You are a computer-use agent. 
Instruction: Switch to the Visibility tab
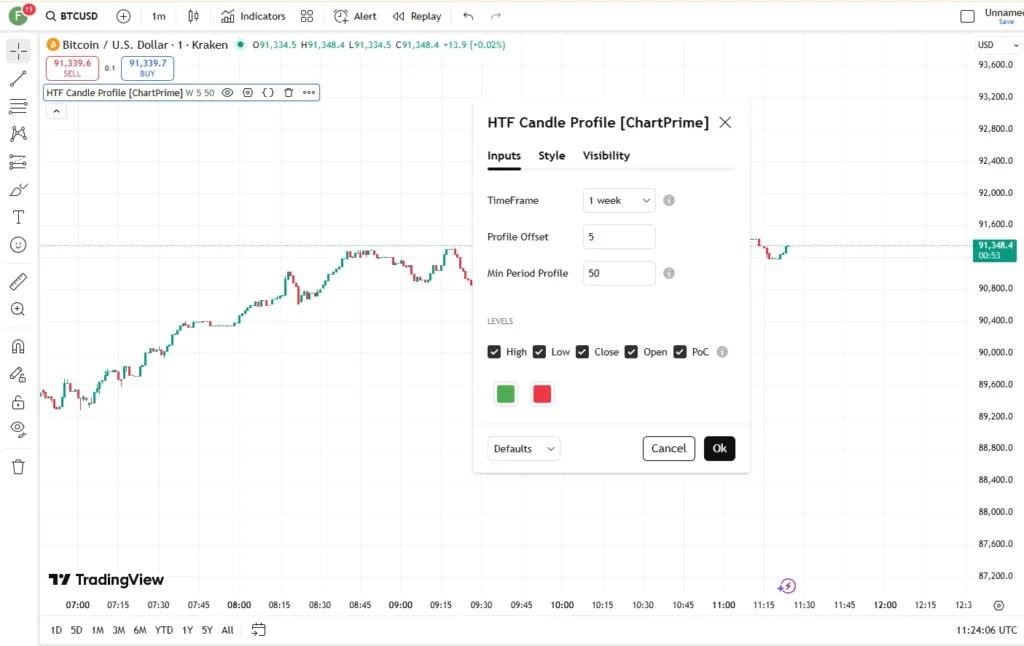[606, 155]
